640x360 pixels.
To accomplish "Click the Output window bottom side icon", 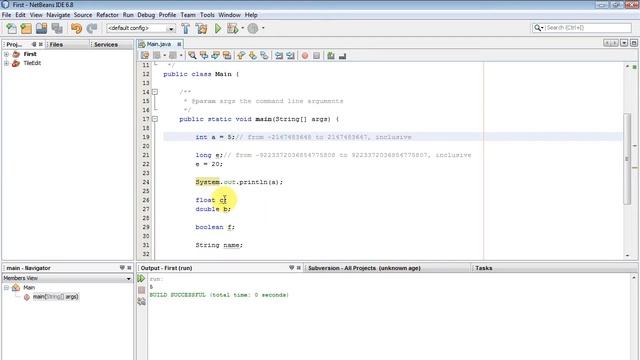I will coord(141,301).
